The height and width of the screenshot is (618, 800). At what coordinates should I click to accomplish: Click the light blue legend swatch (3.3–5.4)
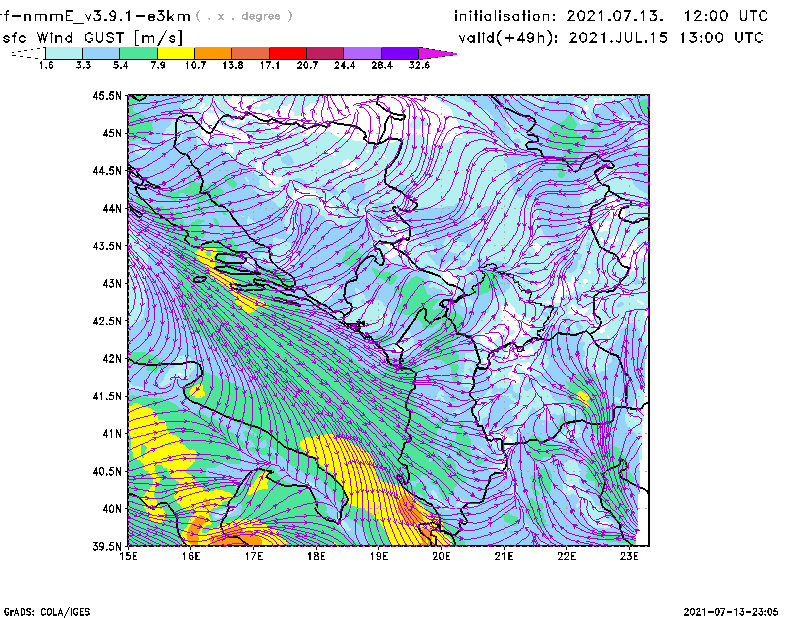click(101, 53)
